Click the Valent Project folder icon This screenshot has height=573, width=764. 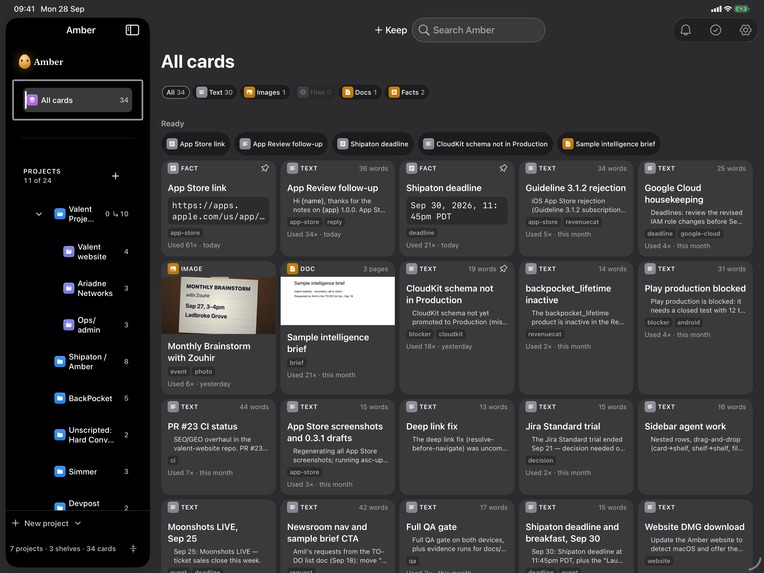(59, 213)
